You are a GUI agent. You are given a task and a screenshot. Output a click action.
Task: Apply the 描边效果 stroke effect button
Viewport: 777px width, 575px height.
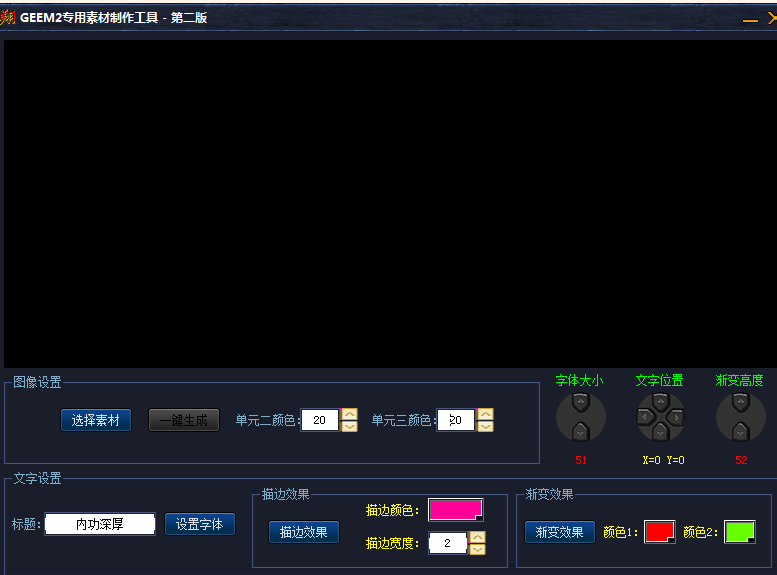click(304, 532)
